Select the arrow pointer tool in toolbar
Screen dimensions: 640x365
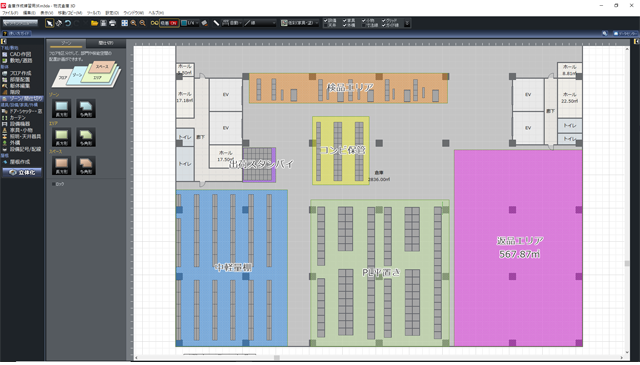[49, 23]
